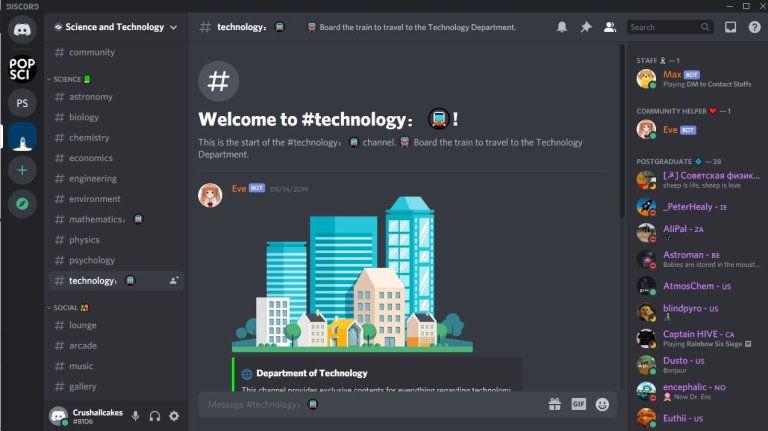
Task: Open user settings gear
Action: [x=174, y=416]
